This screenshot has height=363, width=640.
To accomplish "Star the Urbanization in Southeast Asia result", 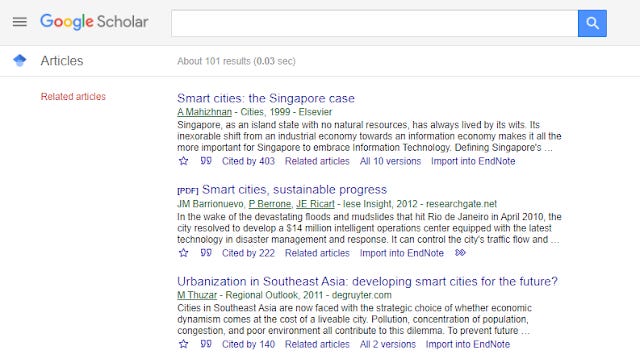I will [x=184, y=344].
